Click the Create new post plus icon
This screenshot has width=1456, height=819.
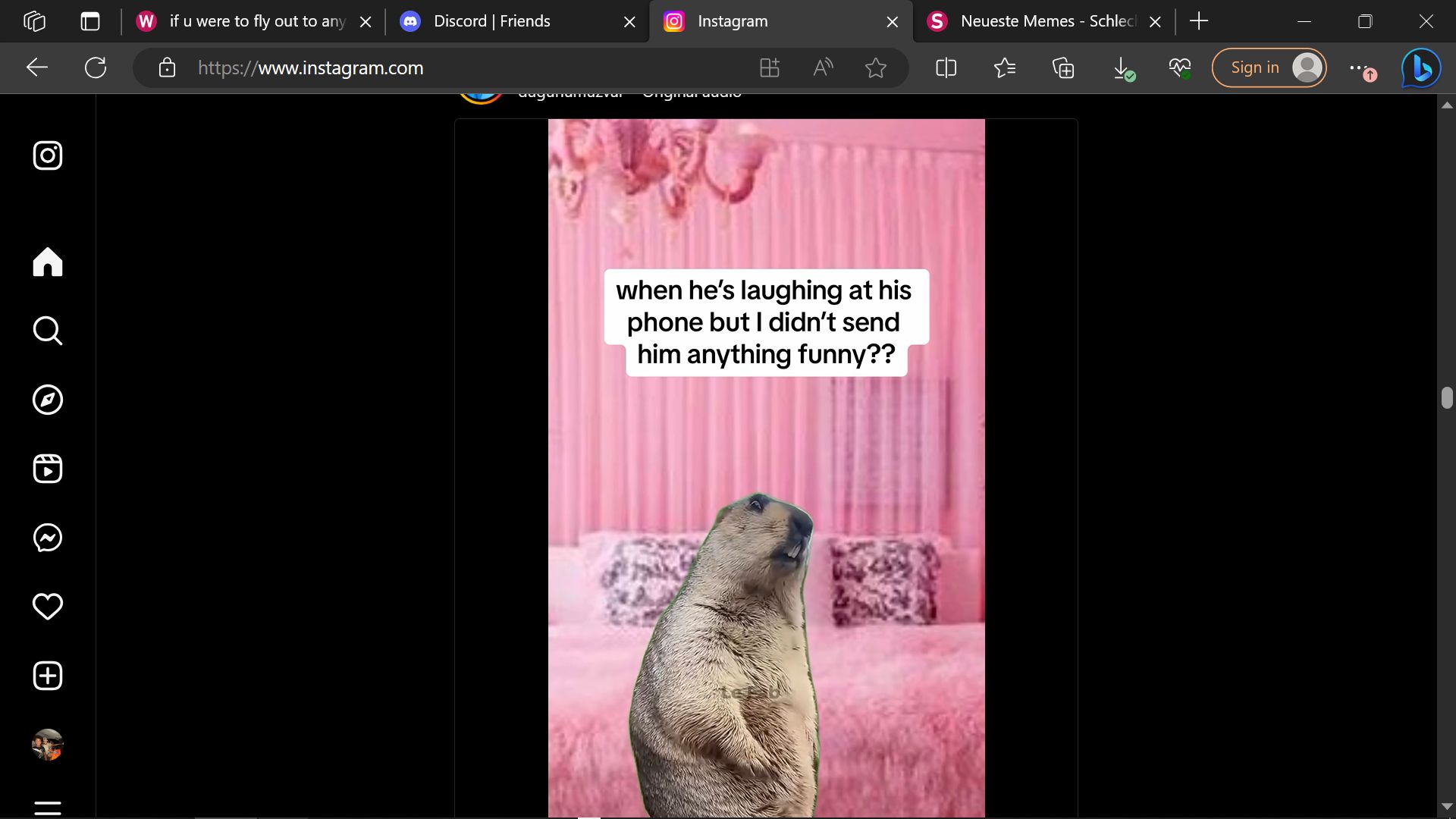click(x=47, y=676)
